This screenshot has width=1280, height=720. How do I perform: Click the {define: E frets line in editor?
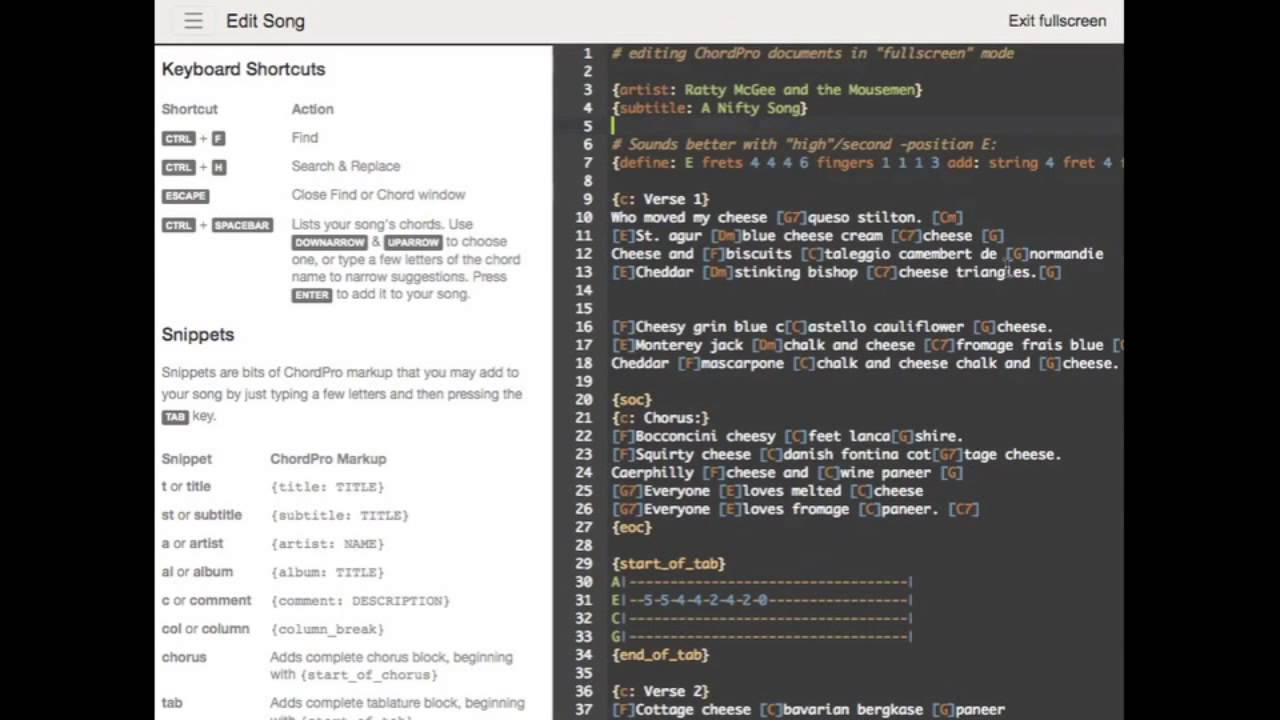point(866,163)
